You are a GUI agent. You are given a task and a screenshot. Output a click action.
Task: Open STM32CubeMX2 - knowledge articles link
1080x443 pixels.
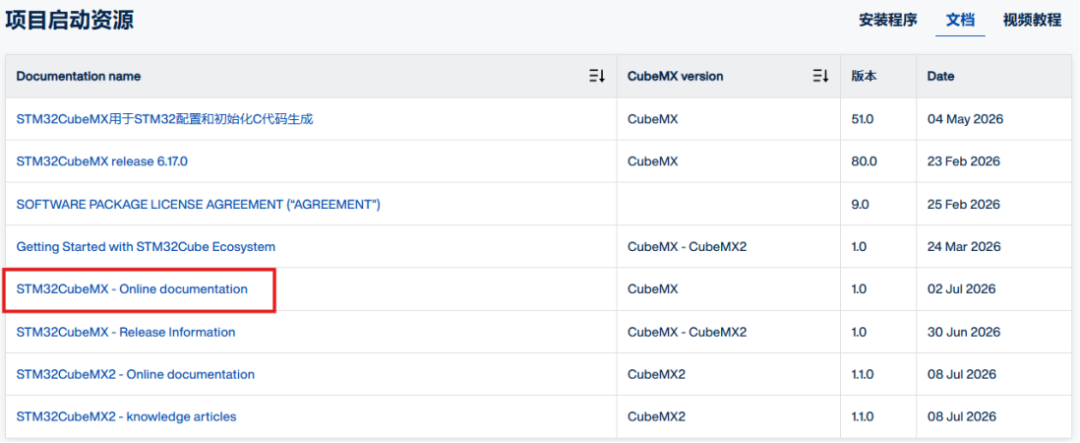tap(126, 417)
